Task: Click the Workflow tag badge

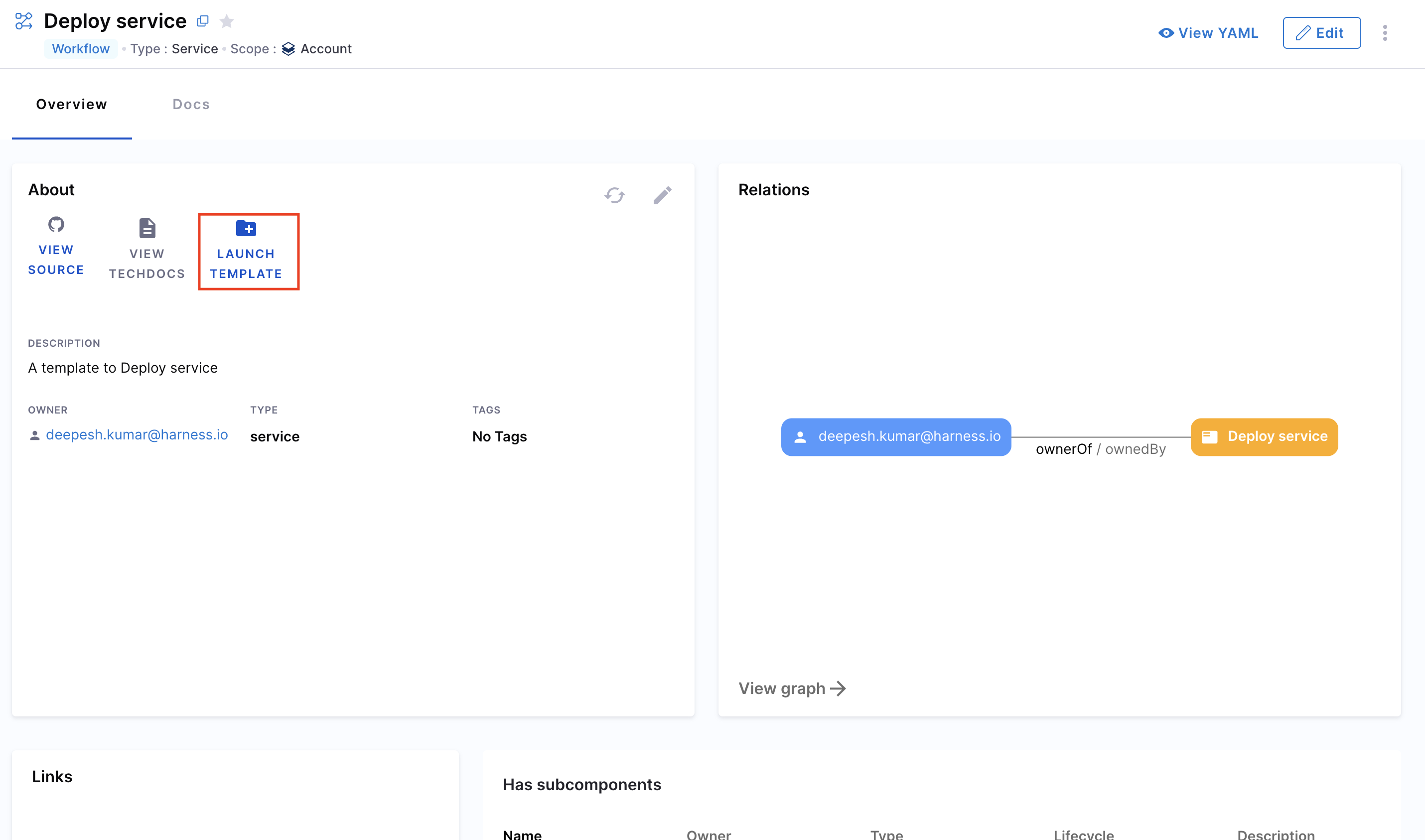Action: coord(80,49)
